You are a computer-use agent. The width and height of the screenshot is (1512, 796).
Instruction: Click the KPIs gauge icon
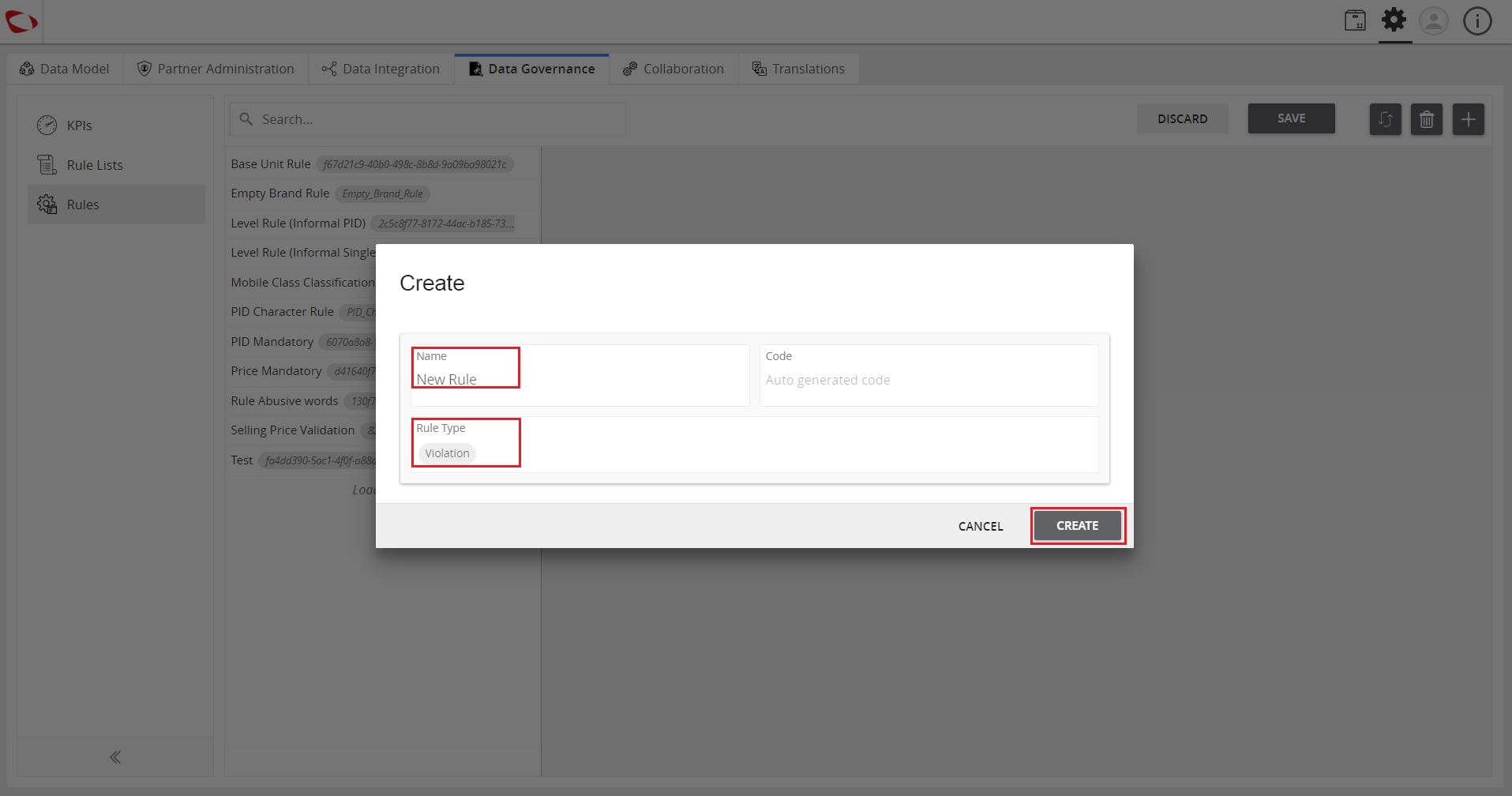pos(47,125)
